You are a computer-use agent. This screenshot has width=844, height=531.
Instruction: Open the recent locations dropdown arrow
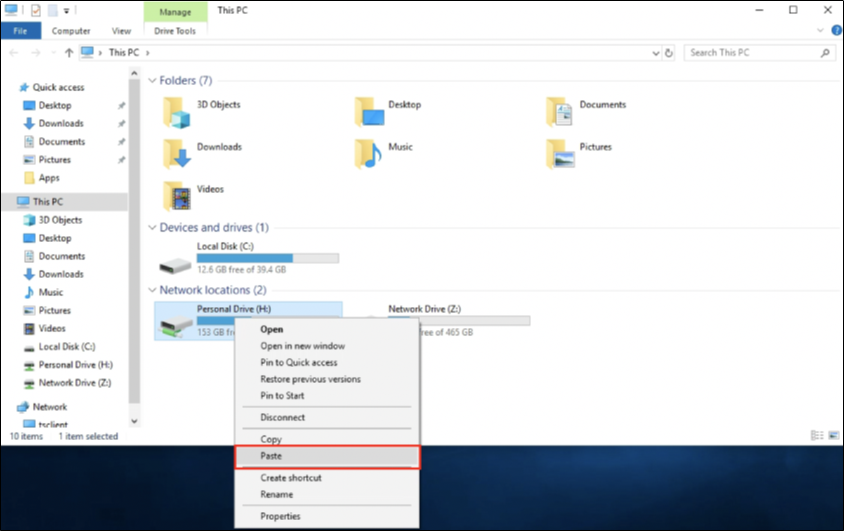tap(53, 53)
